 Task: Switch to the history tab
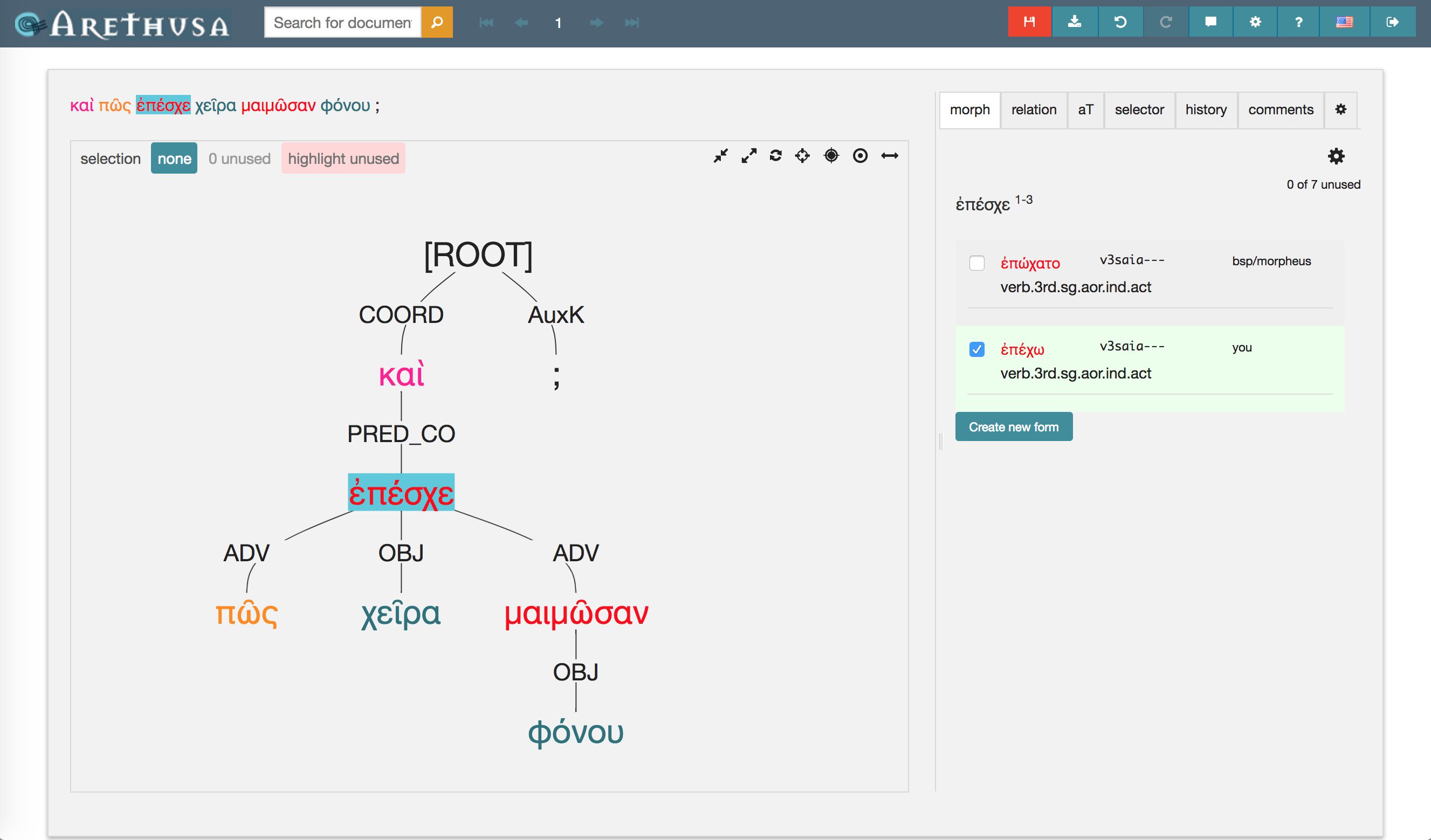(1205, 109)
